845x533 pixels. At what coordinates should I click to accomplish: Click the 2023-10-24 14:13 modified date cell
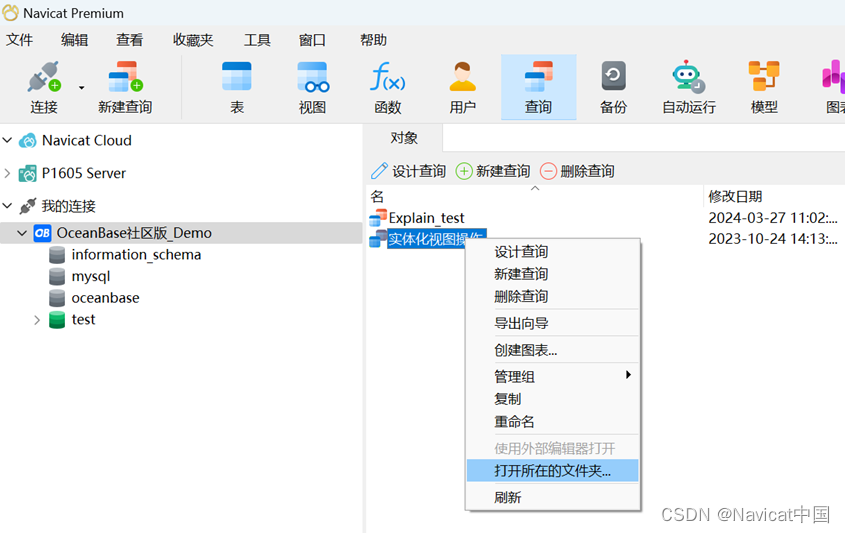(x=773, y=239)
